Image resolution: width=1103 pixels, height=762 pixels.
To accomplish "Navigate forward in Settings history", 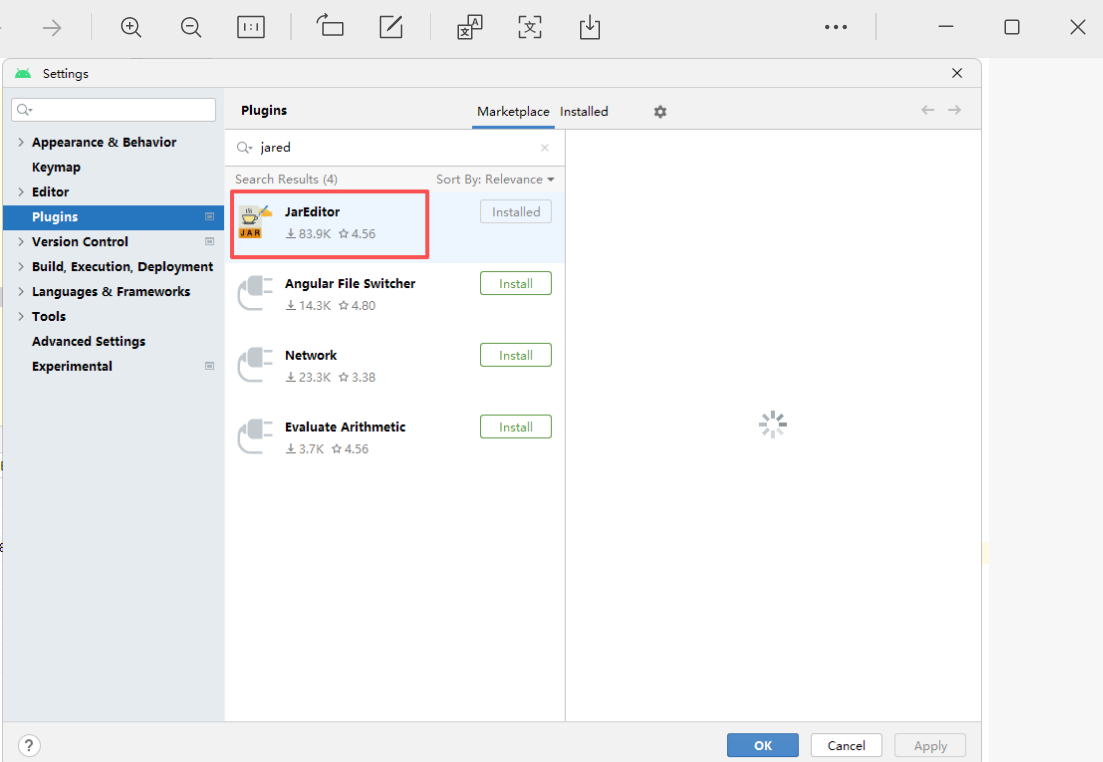I will [955, 110].
